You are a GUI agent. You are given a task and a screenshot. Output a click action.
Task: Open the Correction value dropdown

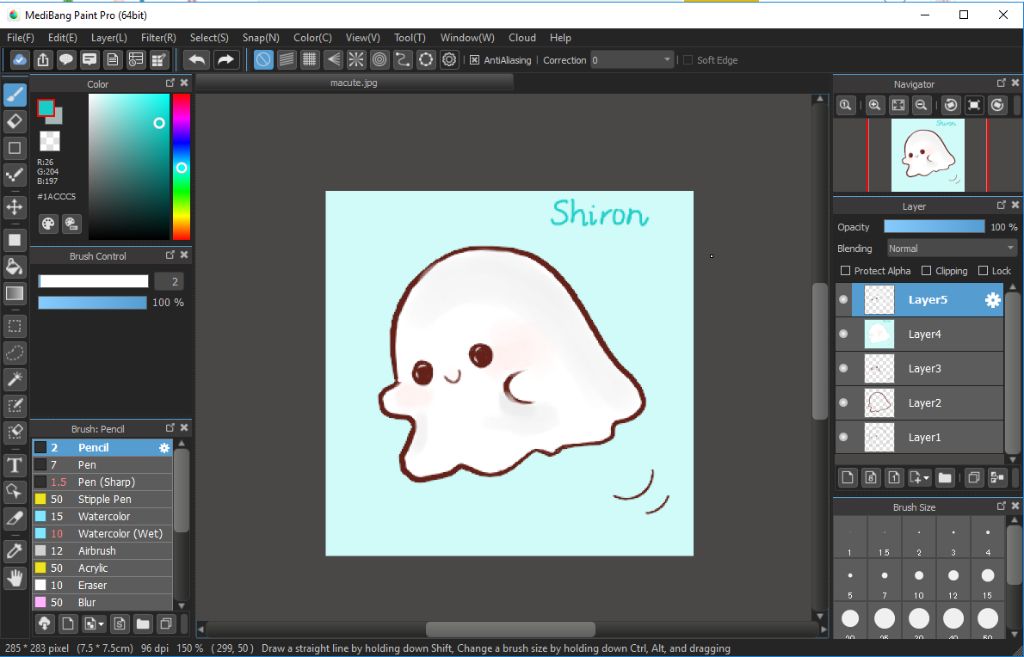click(x=632, y=60)
